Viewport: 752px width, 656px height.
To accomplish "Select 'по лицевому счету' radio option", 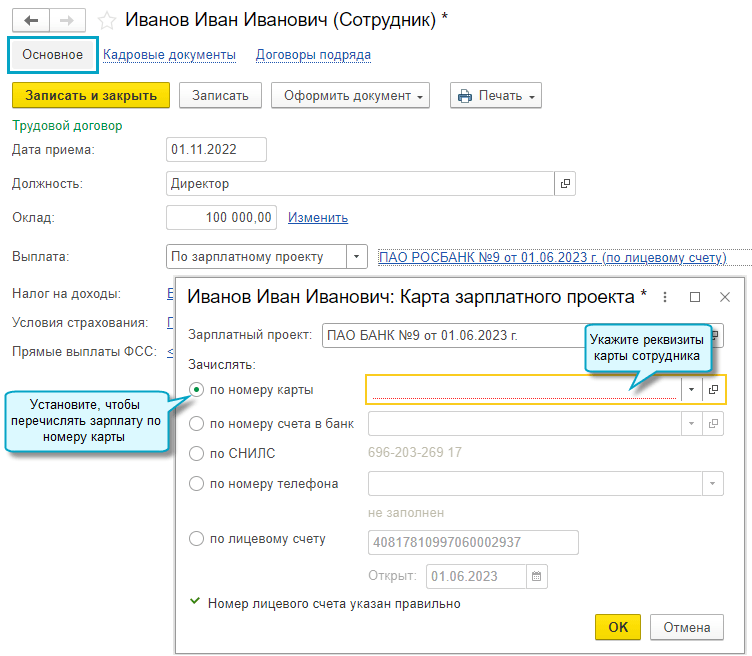I will (197, 540).
